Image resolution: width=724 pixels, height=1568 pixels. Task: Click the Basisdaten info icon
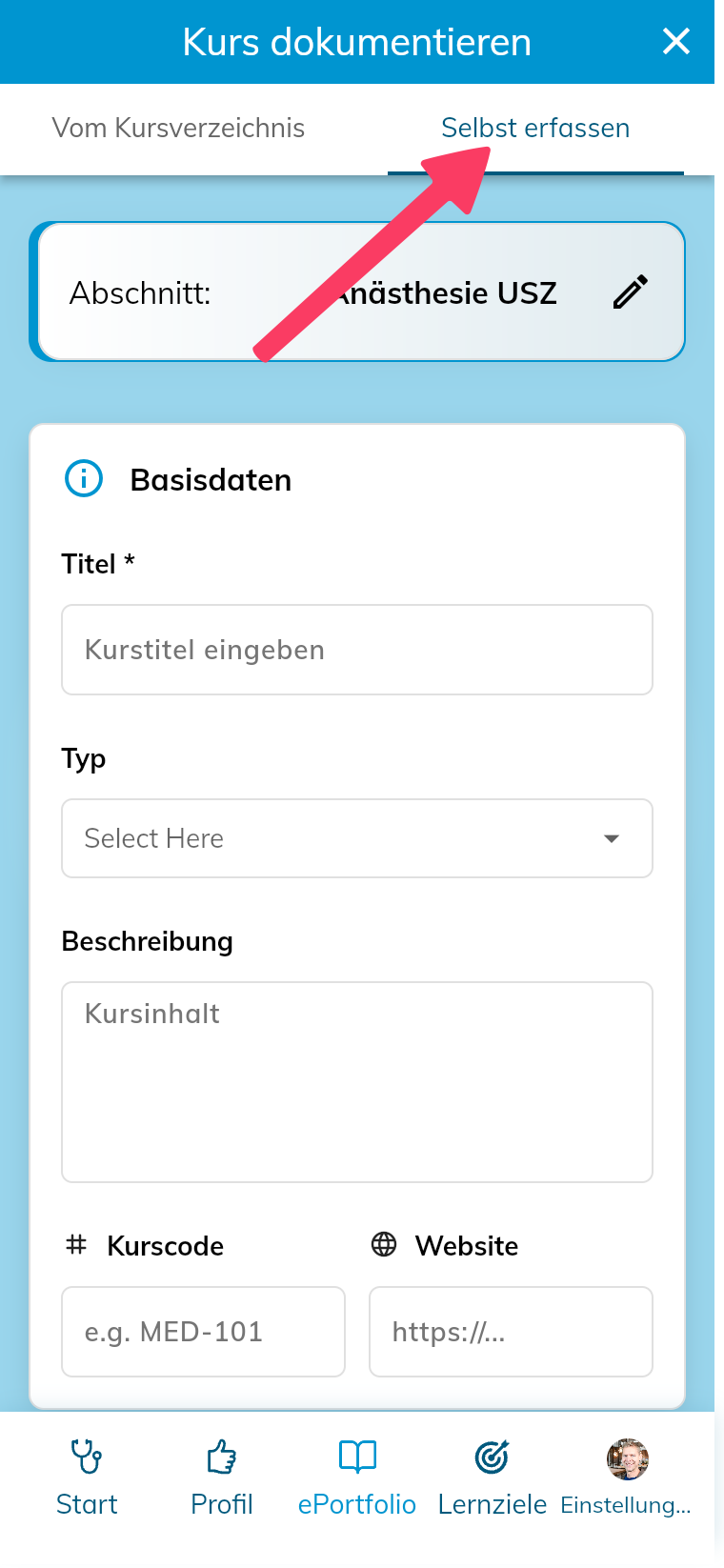(x=84, y=478)
